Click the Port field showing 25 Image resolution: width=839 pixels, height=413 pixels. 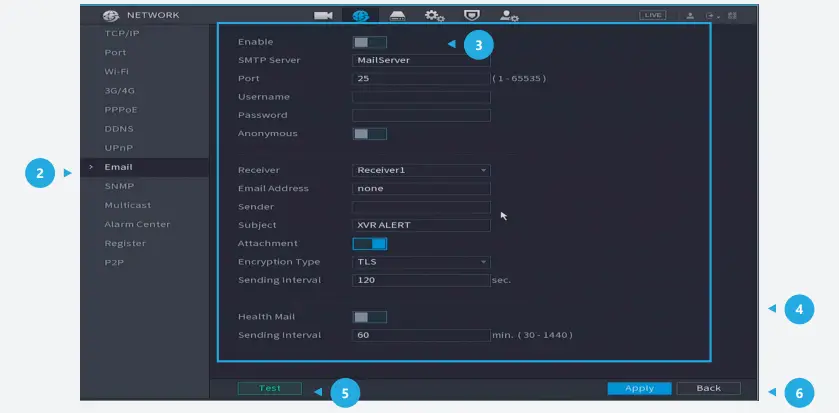(x=421, y=79)
